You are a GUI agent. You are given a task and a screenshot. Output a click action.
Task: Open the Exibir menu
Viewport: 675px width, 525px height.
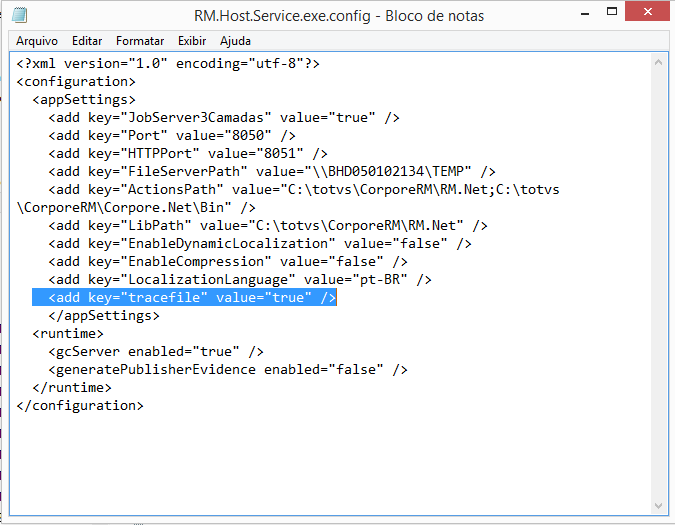[192, 41]
